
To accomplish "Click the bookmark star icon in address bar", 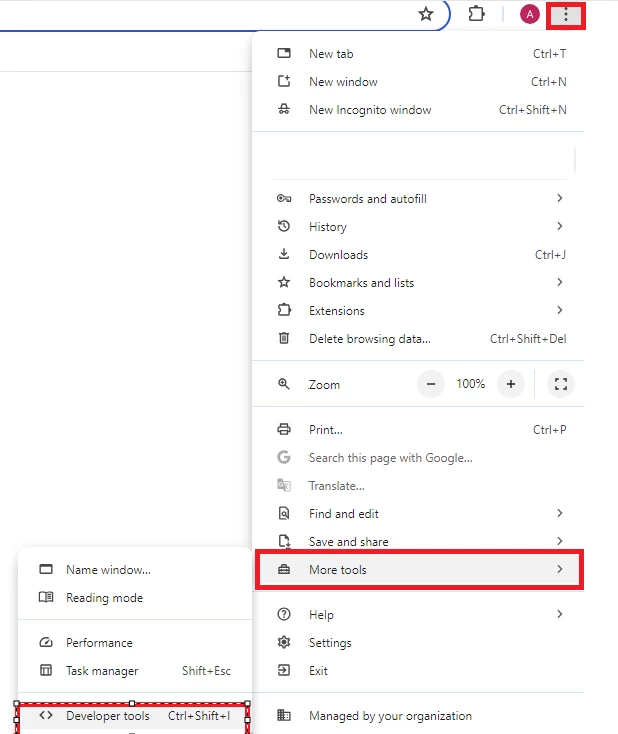I will tap(426, 14).
